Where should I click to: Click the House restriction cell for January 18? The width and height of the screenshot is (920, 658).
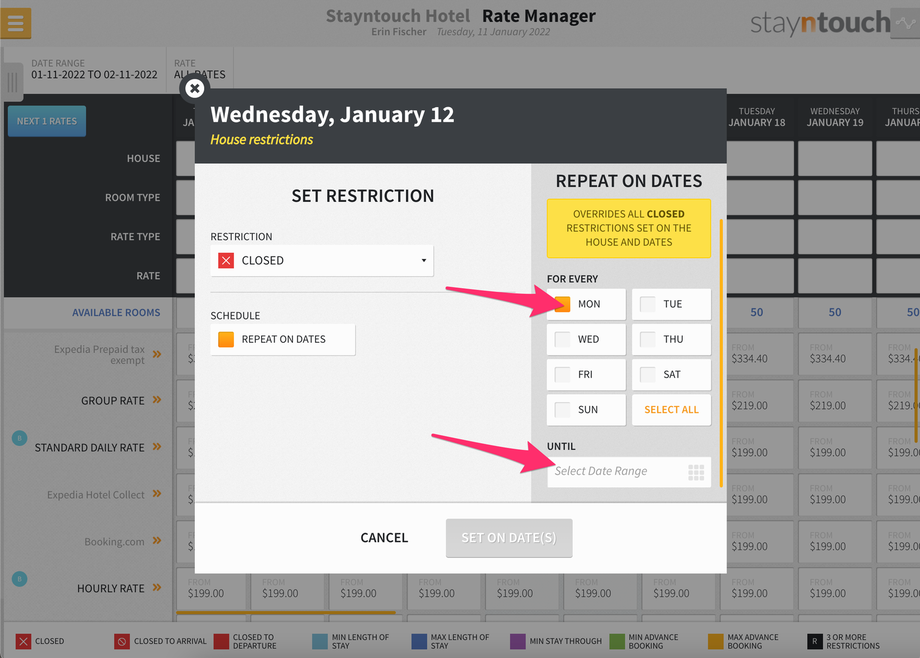pos(760,158)
